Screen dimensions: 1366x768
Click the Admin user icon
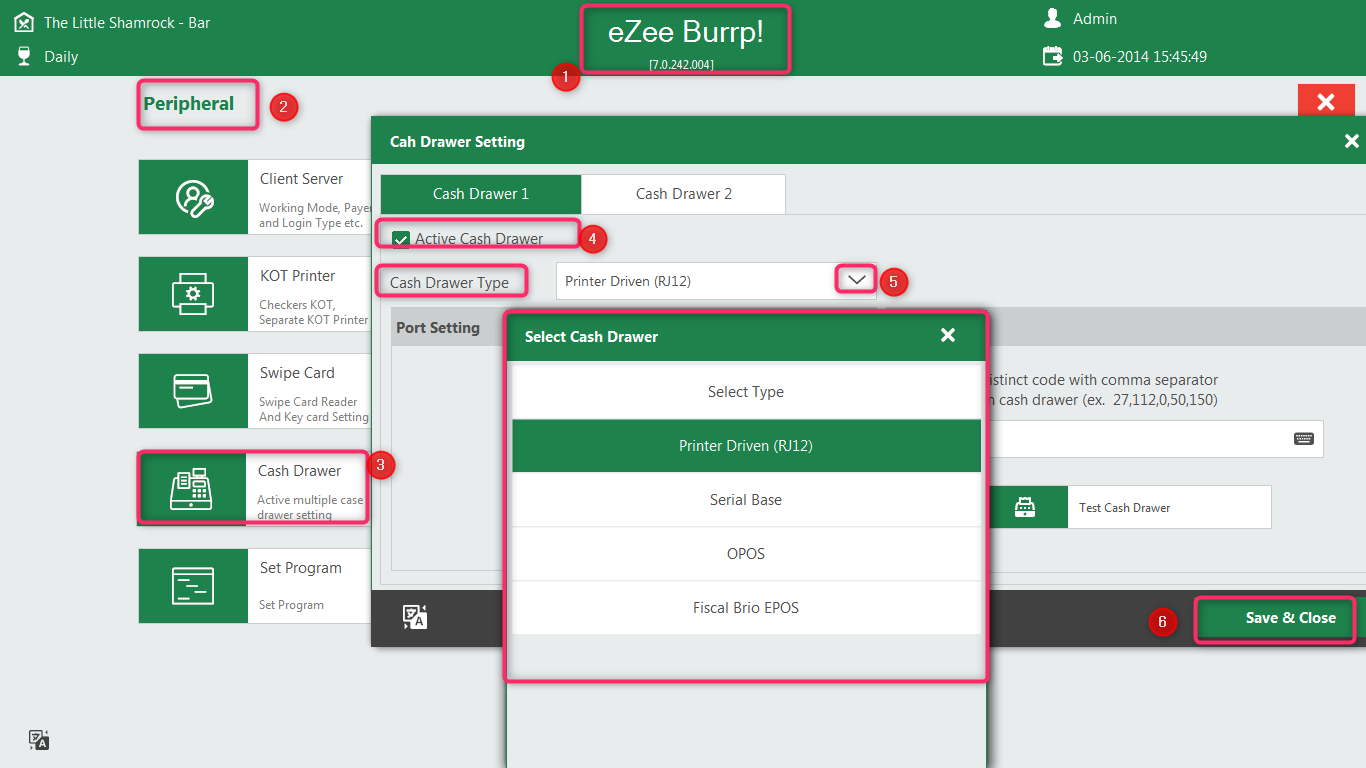(x=1052, y=18)
